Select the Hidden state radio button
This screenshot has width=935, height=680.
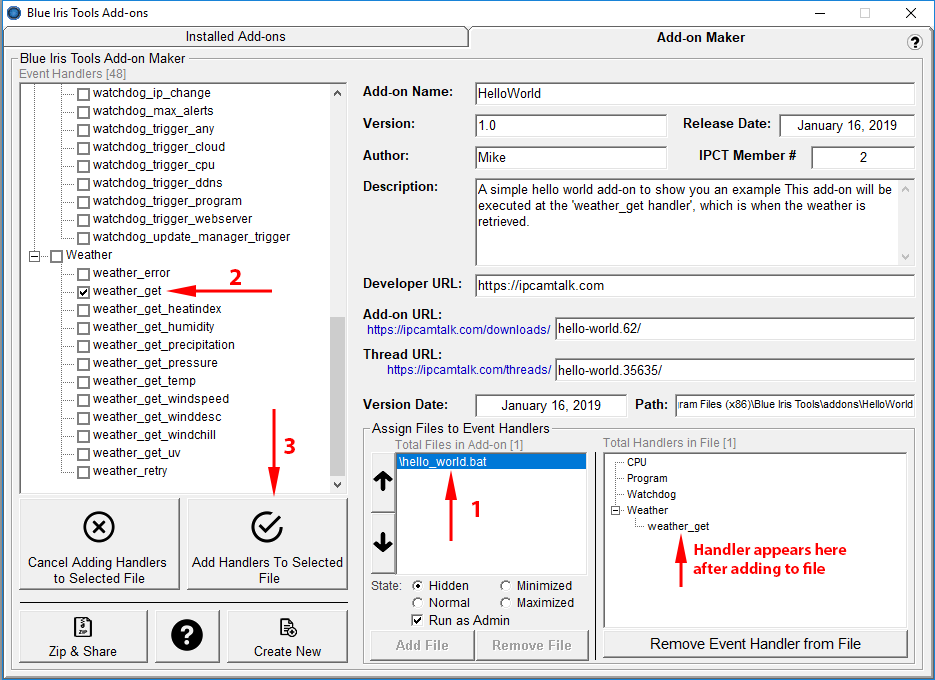pos(417,586)
